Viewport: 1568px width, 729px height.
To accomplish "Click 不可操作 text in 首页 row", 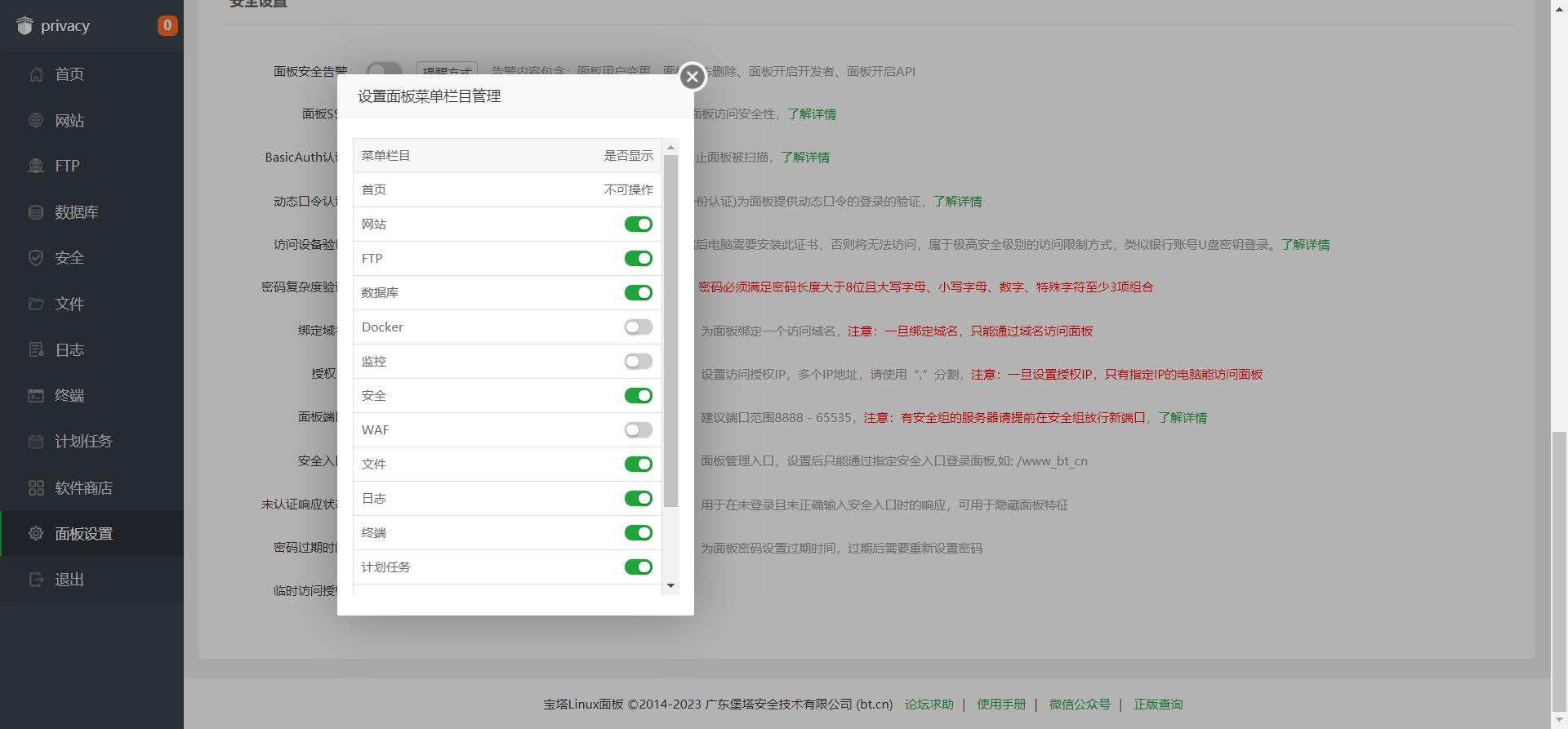I will pos(629,190).
